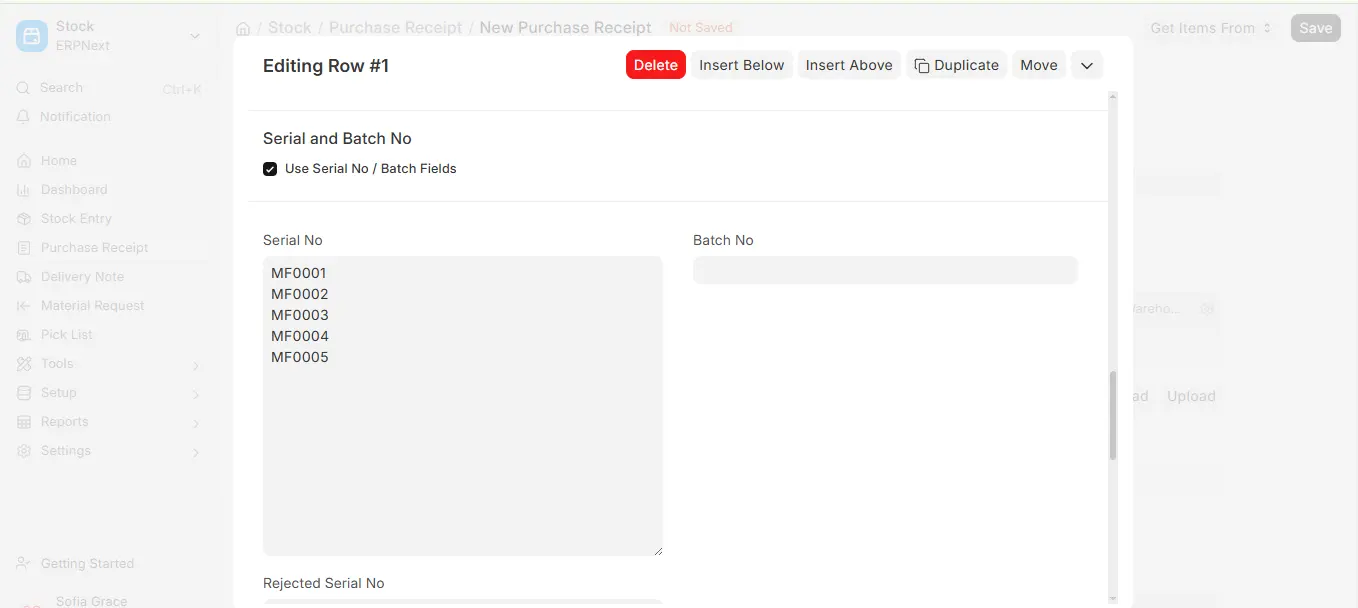Uncheck Use Serial No / Batch Fields

click(270, 169)
